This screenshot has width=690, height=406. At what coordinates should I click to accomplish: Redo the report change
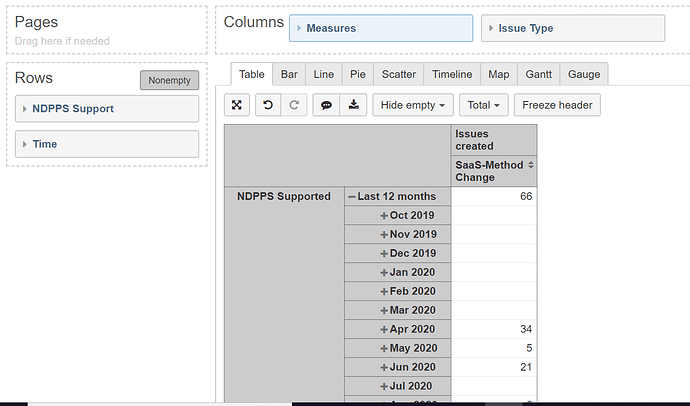point(294,105)
